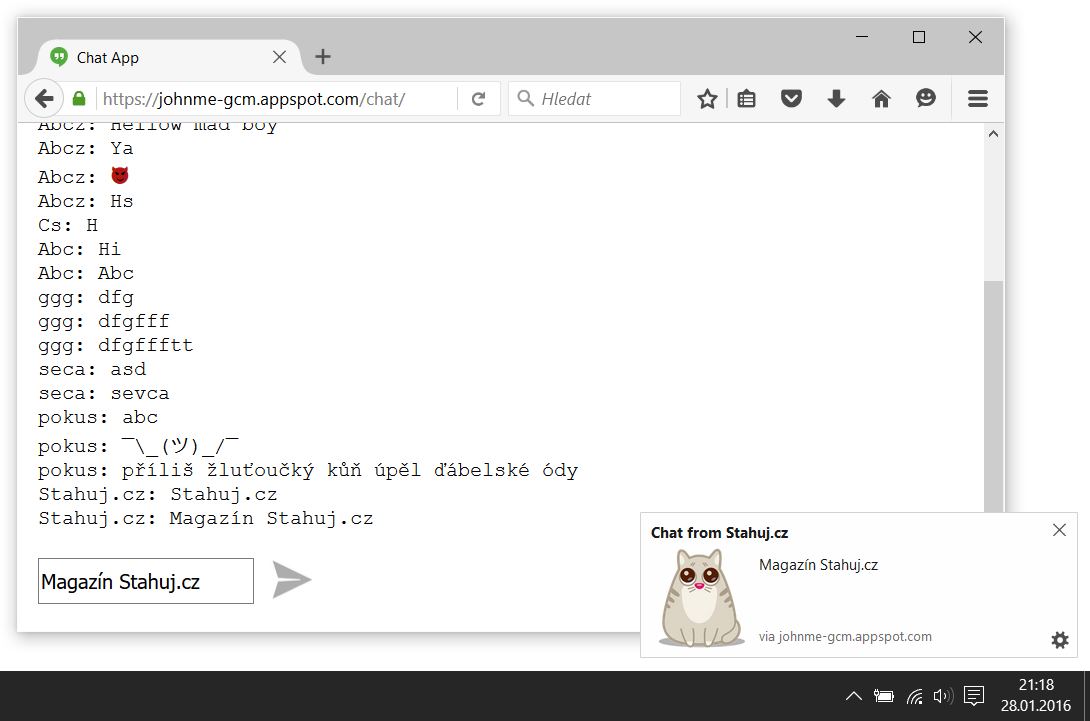This screenshot has height=721, width=1090.
Task: Click the message 'ggg: dfgfff'
Action: pos(104,321)
